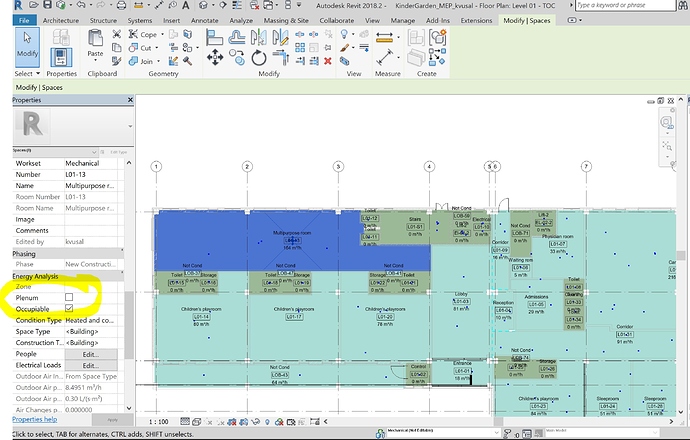The width and height of the screenshot is (690, 440).
Task: Click the Visual Style icon in view control bar
Action: click(x=197, y=422)
